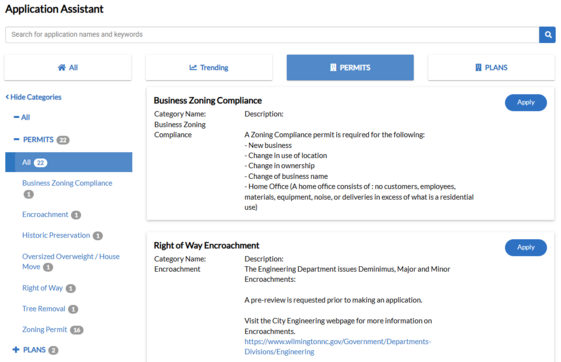Screen dimensions: 561x362
Task: Click the home icon on All tab
Action: (62, 68)
